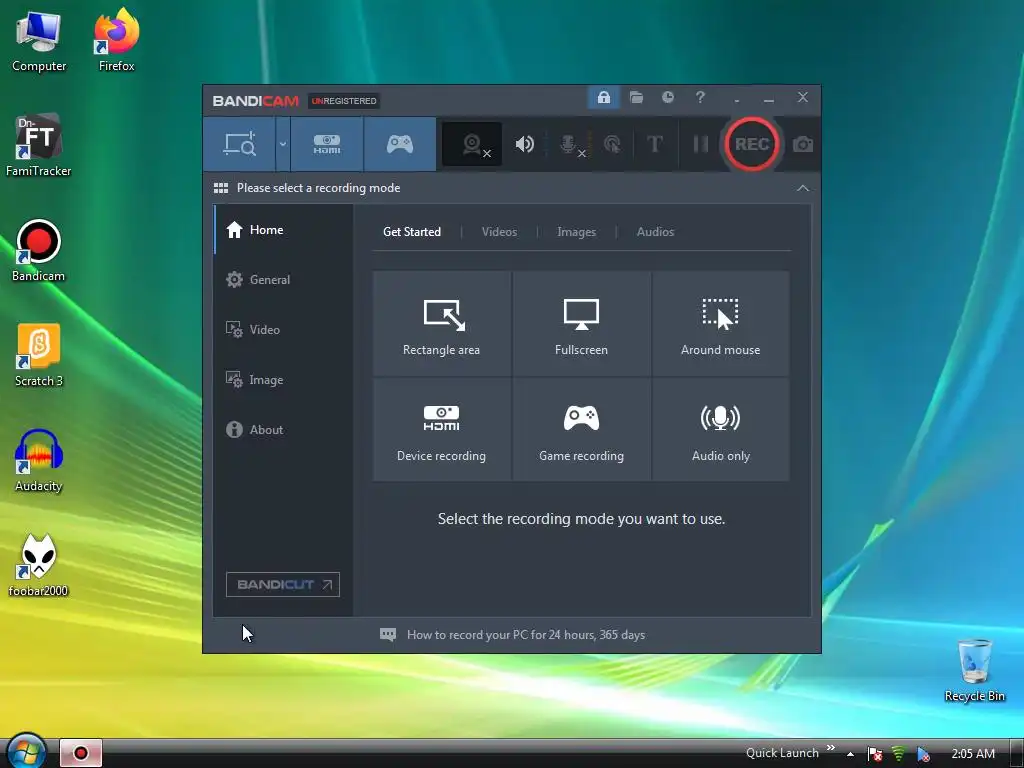
Task: Click the grid icon beside recording mode prompt
Action: pos(221,188)
